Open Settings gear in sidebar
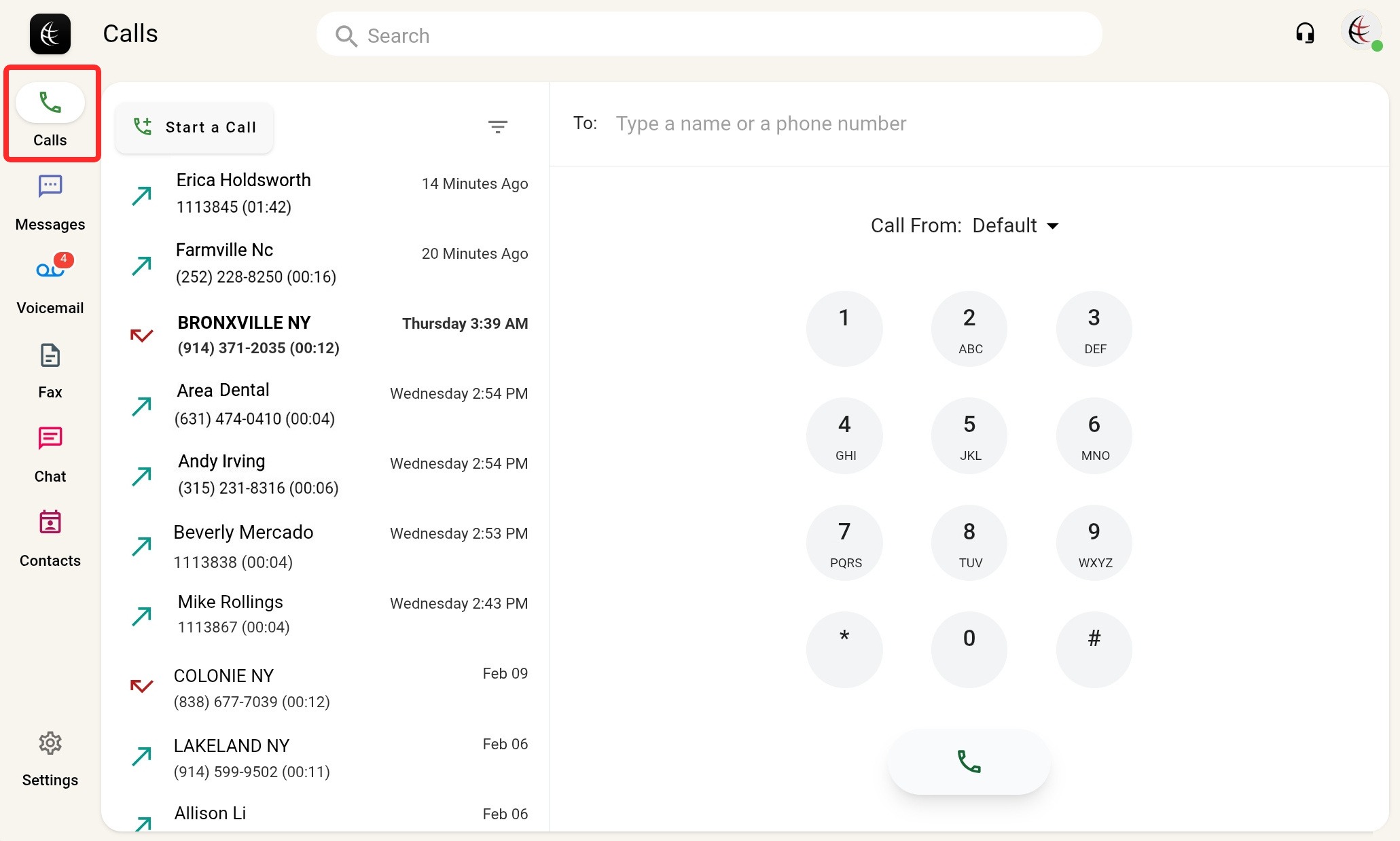This screenshot has width=1400, height=841. click(x=50, y=758)
